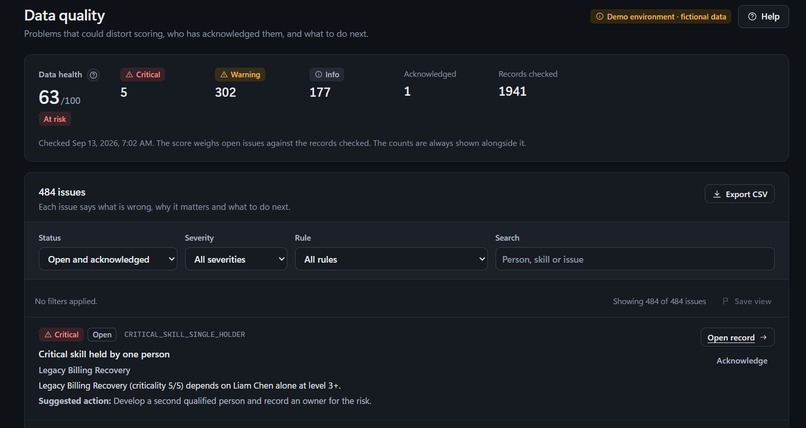Select the Warning severity badge in summary
The width and height of the screenshot is (806, 428).
click(x=240, y=75)
